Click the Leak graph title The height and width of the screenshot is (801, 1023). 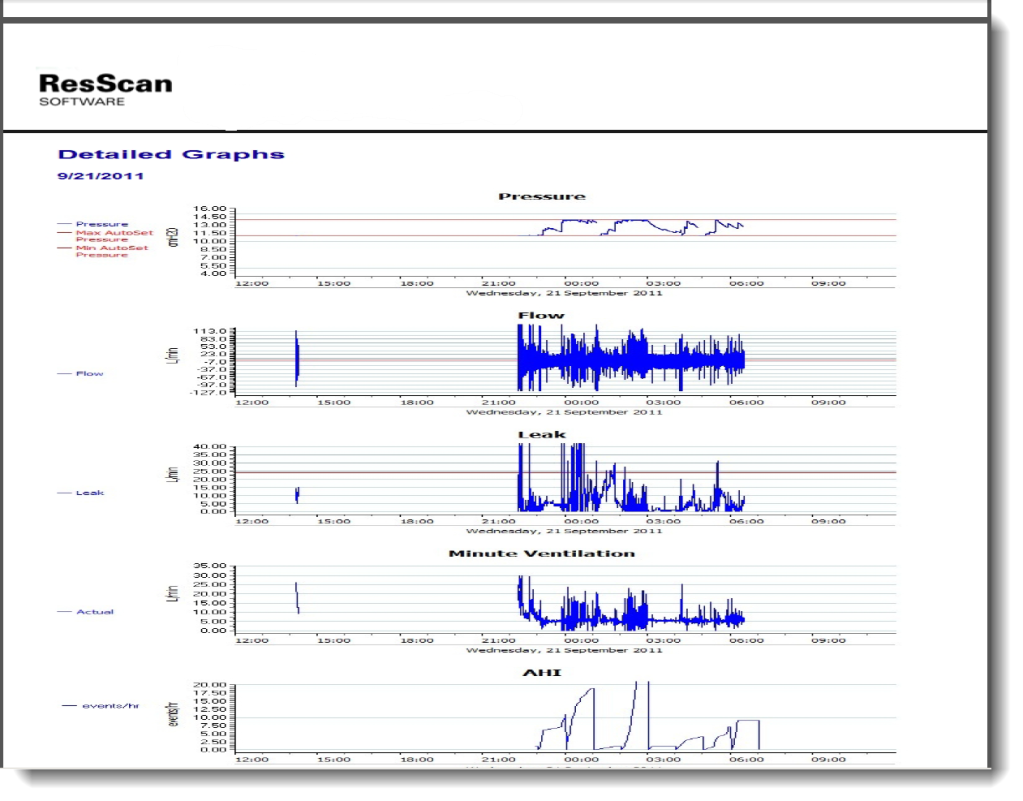tap(541, 434)
